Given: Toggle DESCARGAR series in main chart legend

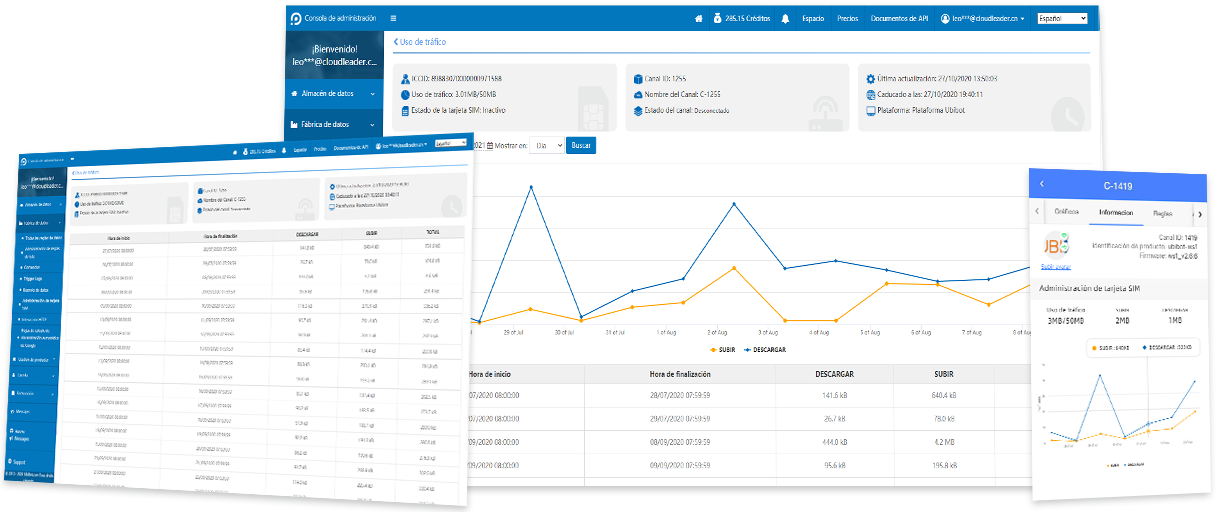Looking at the screenshot, I should (x=765, y=350).
